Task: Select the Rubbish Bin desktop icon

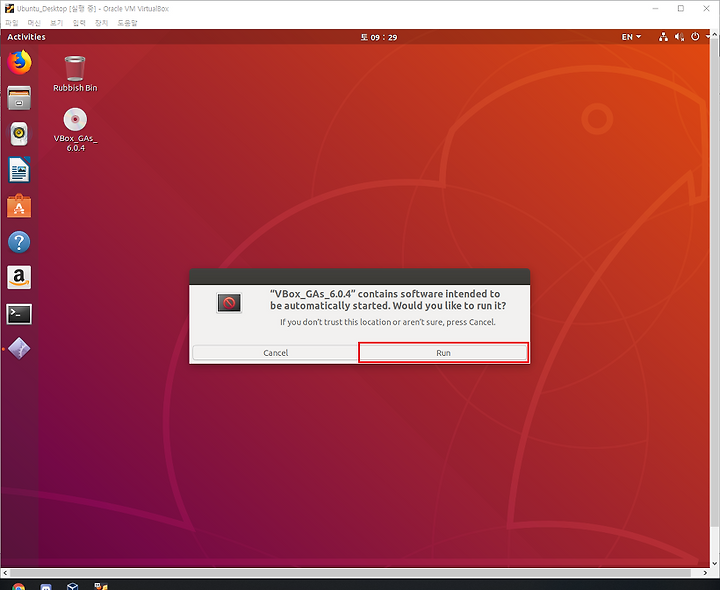Action: (x=75, y=73)
